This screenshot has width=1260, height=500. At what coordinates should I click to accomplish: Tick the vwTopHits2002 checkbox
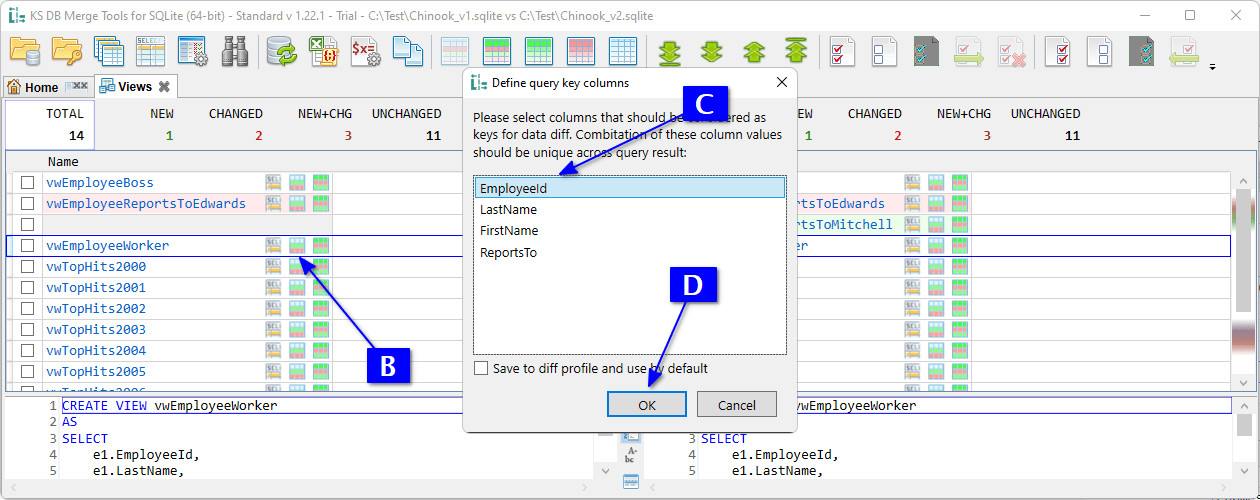pos(28,308)
